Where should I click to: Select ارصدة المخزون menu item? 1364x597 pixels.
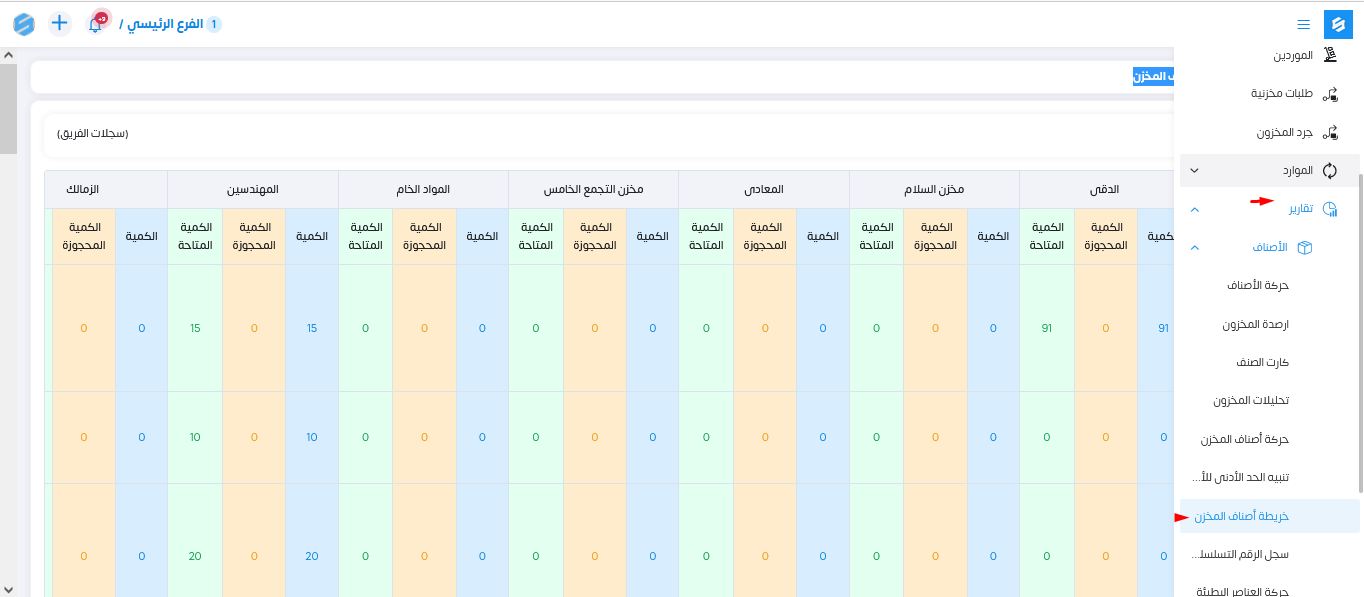click(1255, 324)
